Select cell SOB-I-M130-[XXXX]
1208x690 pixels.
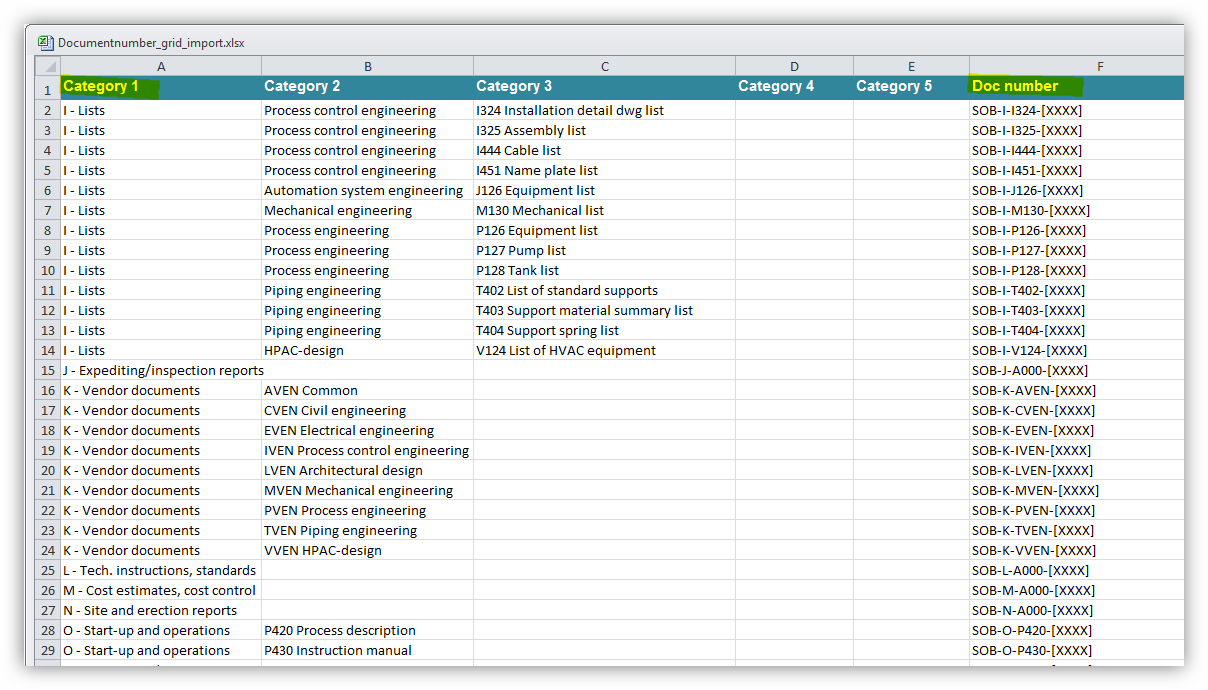point(1030,210)
